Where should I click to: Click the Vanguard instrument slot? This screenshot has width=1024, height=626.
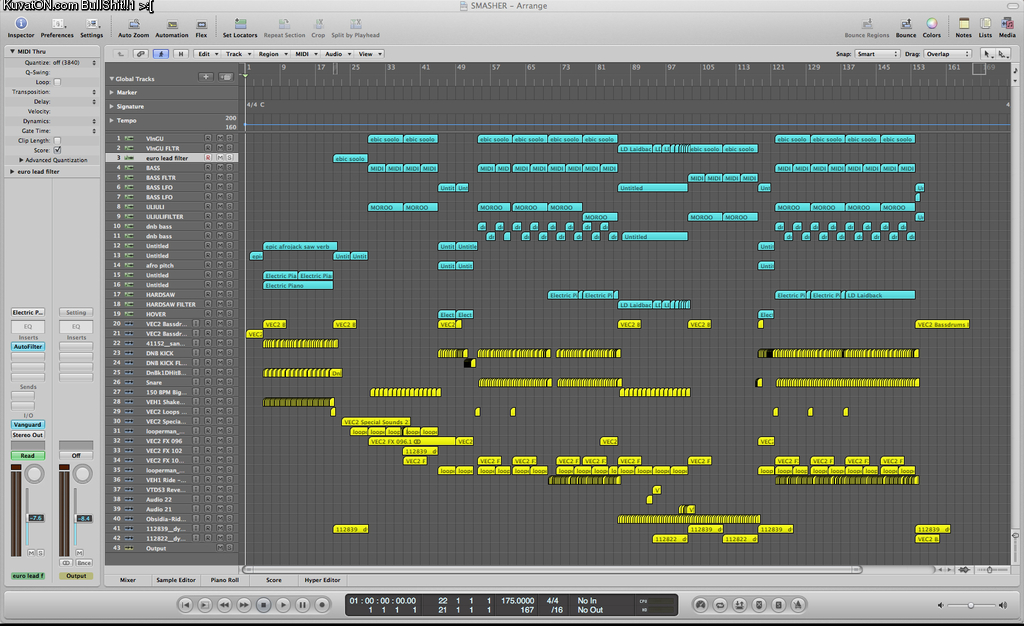coord(28,425)
